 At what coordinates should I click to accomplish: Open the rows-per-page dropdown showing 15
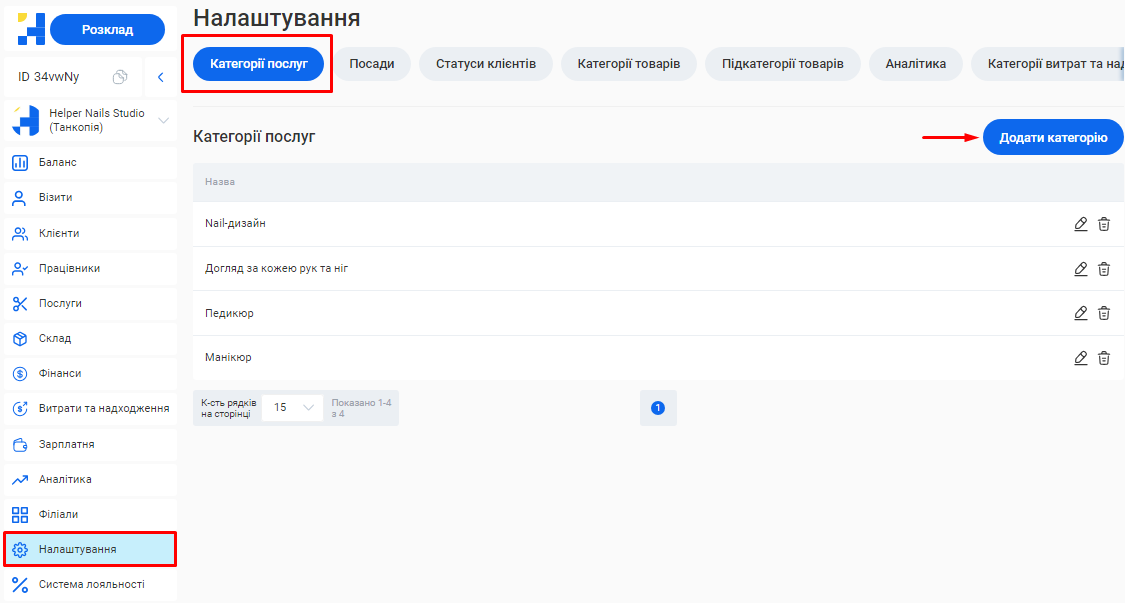(292, 408)
